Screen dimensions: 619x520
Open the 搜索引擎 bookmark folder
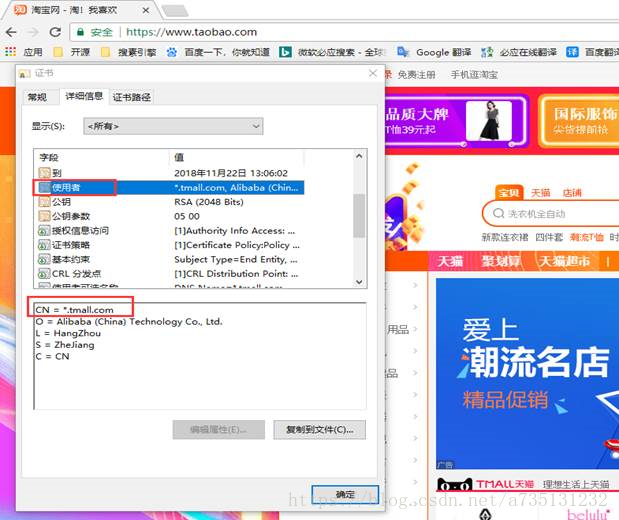(x=129, y=52)
